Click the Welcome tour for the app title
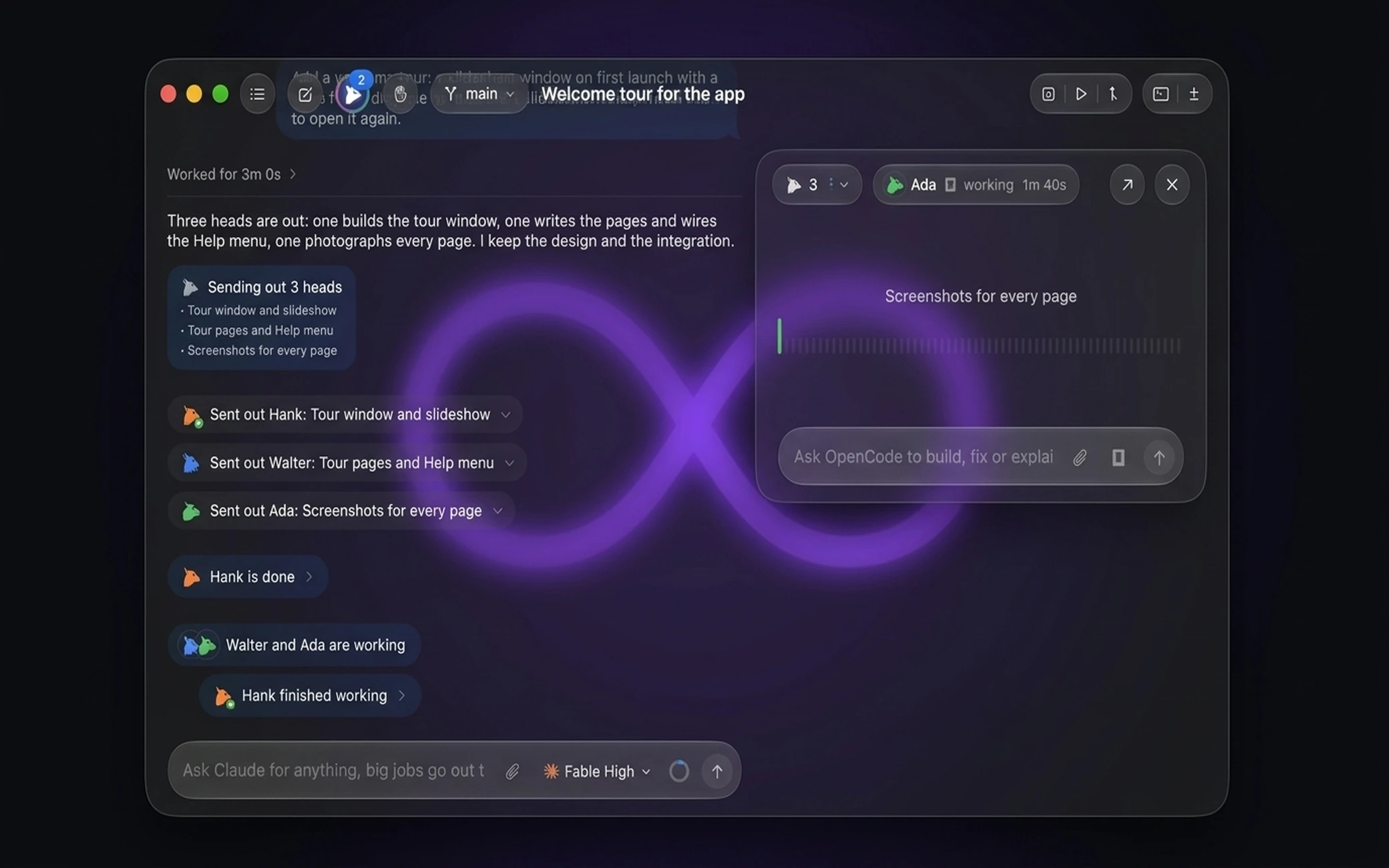Viewport: 1389px width, 868px height. tap(642, 94)
